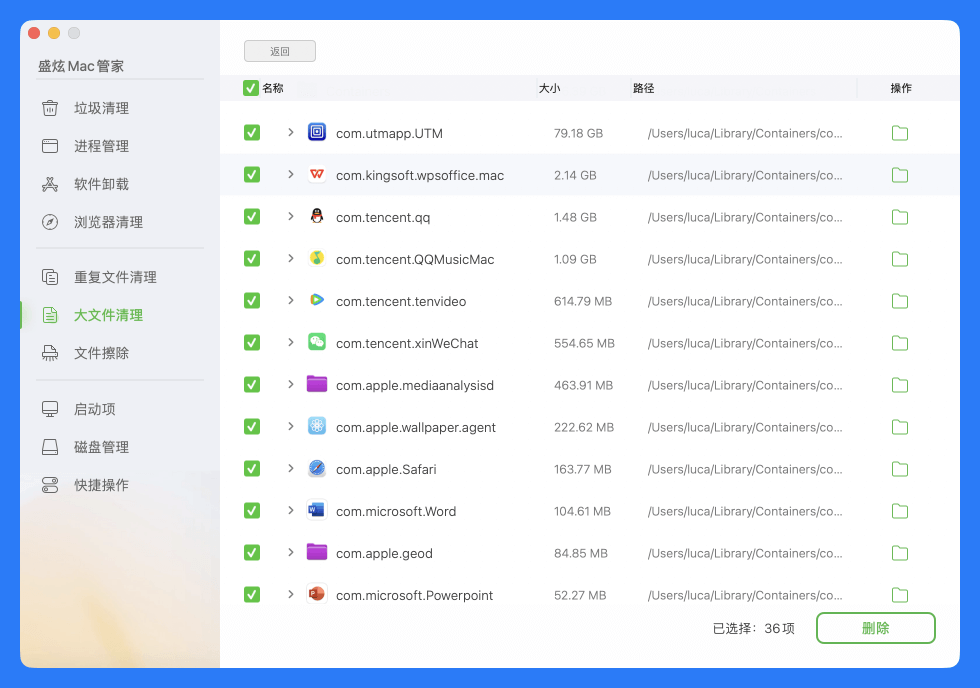Uncheck com.tencent.tenvideo checkbox
This screenshot has height=688, width=980.
252,301
